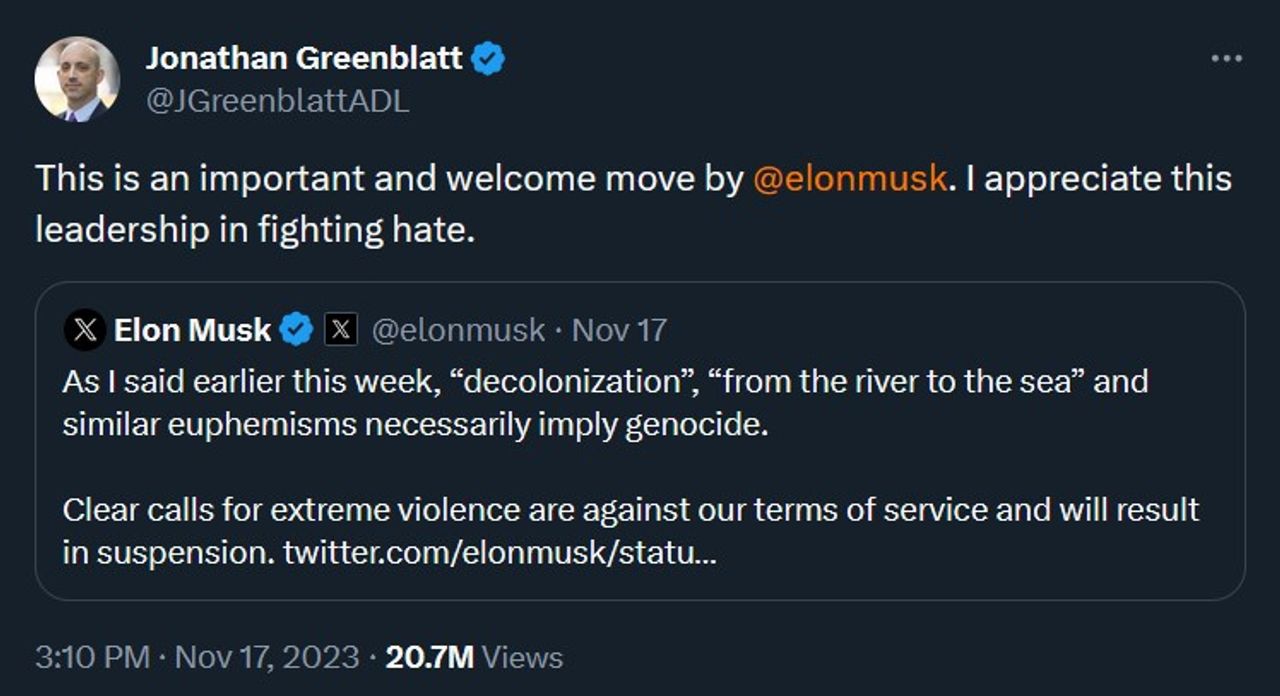Click the square X affiliation badge

(x=341, y=330)
